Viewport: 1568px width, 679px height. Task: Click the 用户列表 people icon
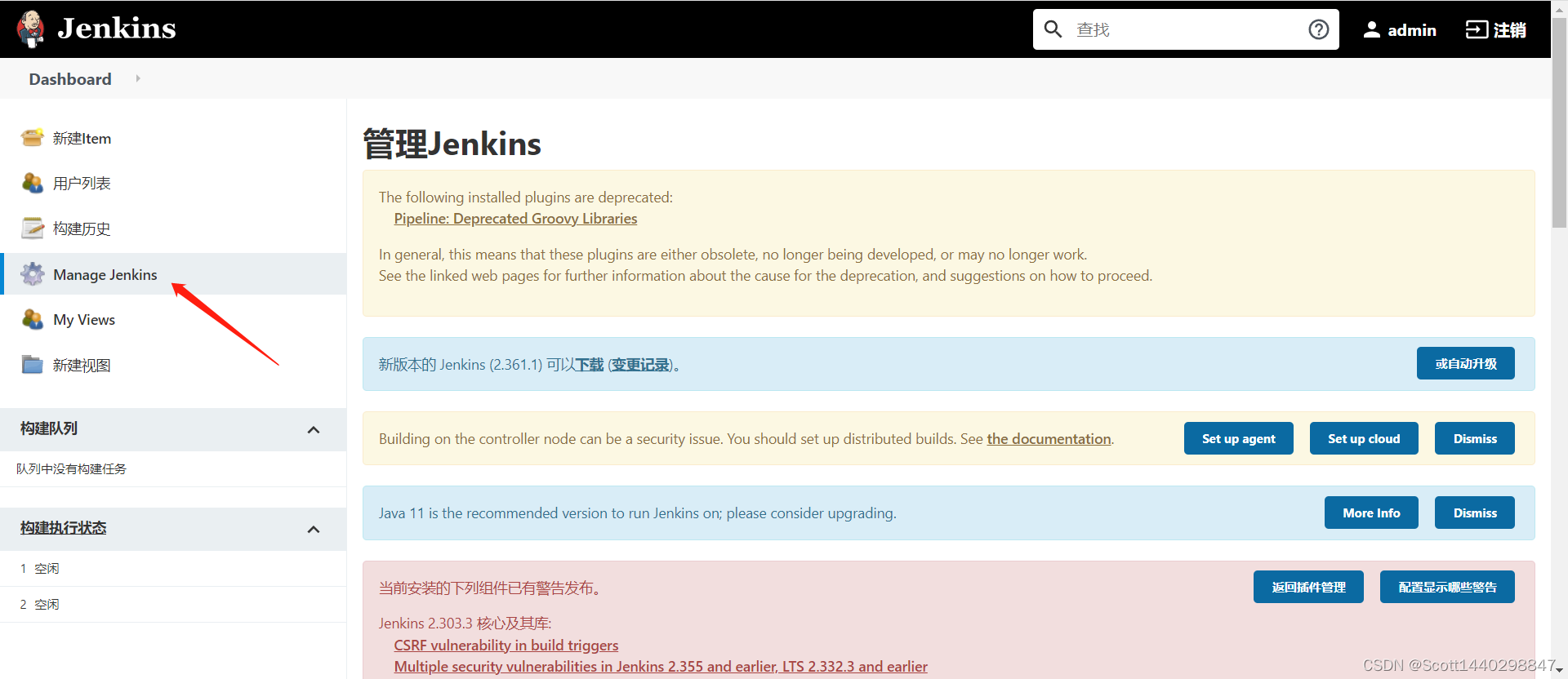pyautogui.click(x=33, y=183)
